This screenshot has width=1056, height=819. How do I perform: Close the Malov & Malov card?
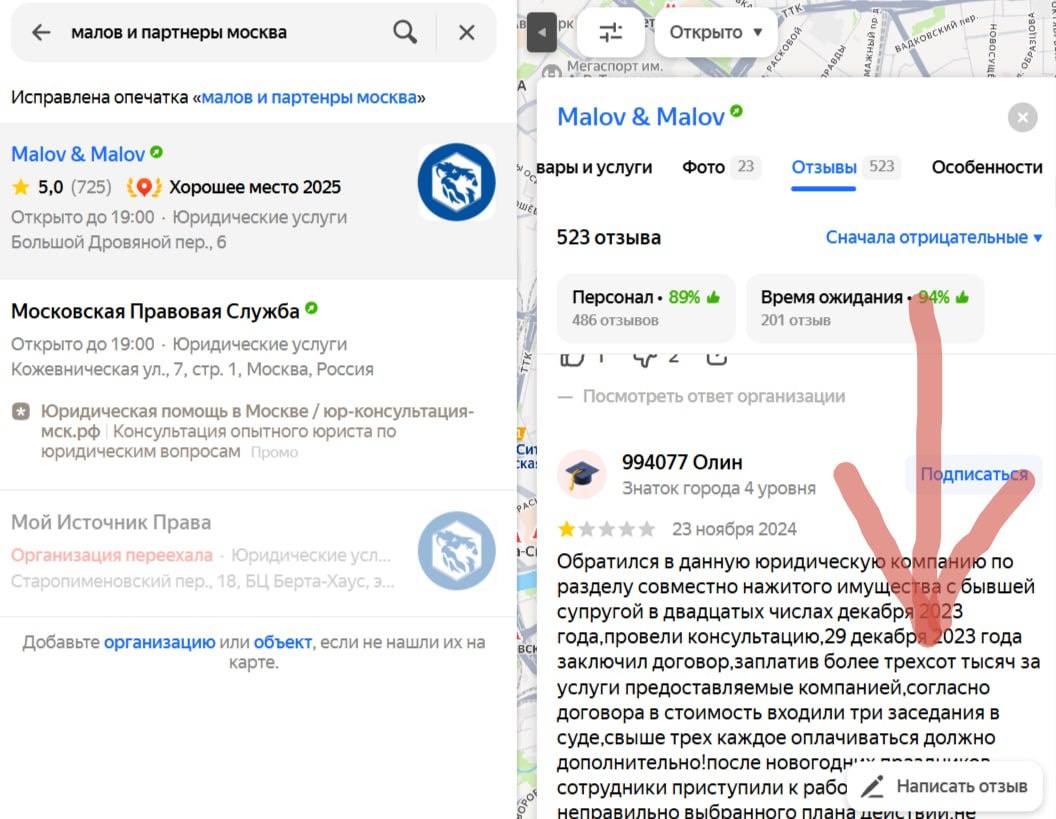tap(1022, 118)
